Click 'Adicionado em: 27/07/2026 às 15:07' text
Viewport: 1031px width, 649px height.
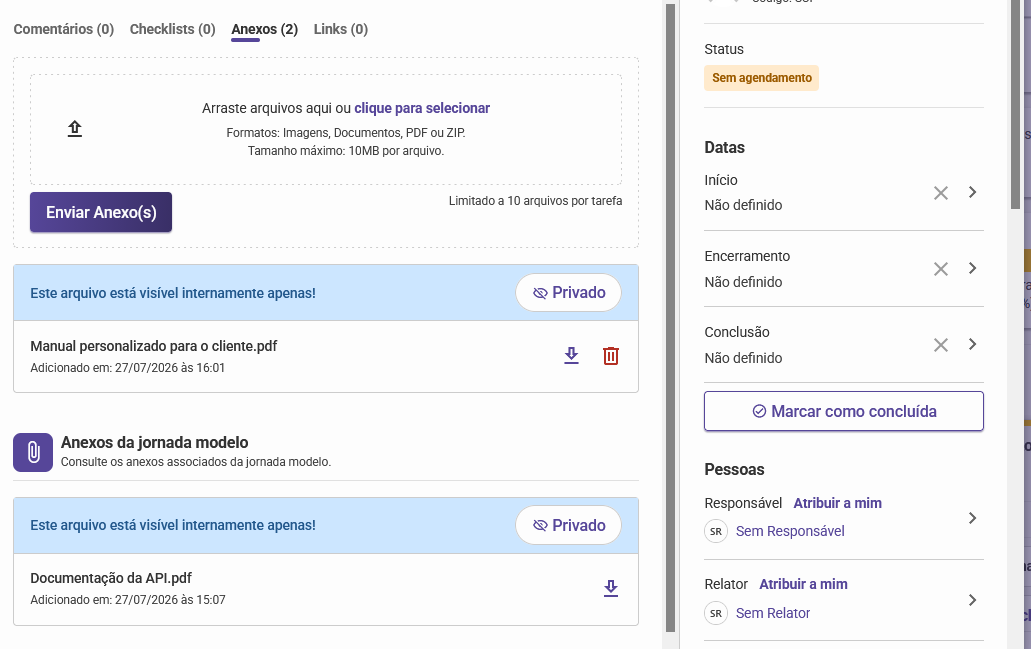tap(128, 600)
